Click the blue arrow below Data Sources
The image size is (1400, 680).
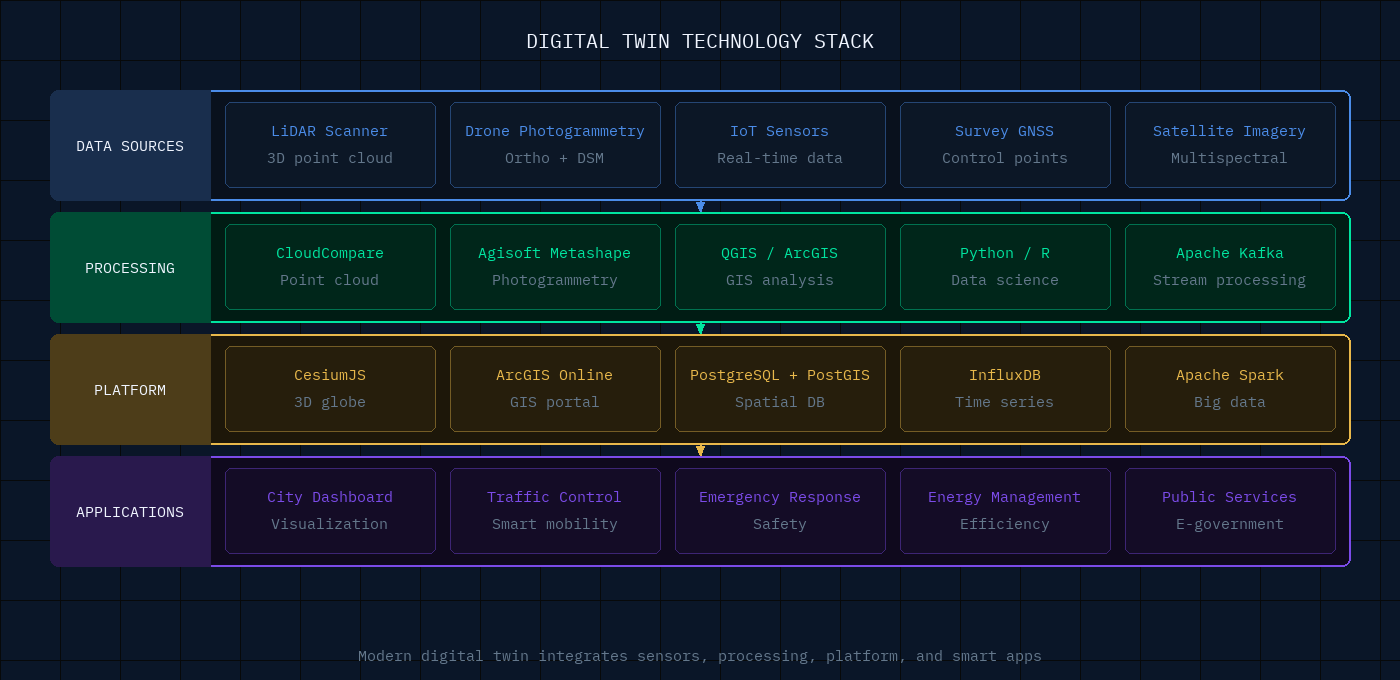point(700,207)
